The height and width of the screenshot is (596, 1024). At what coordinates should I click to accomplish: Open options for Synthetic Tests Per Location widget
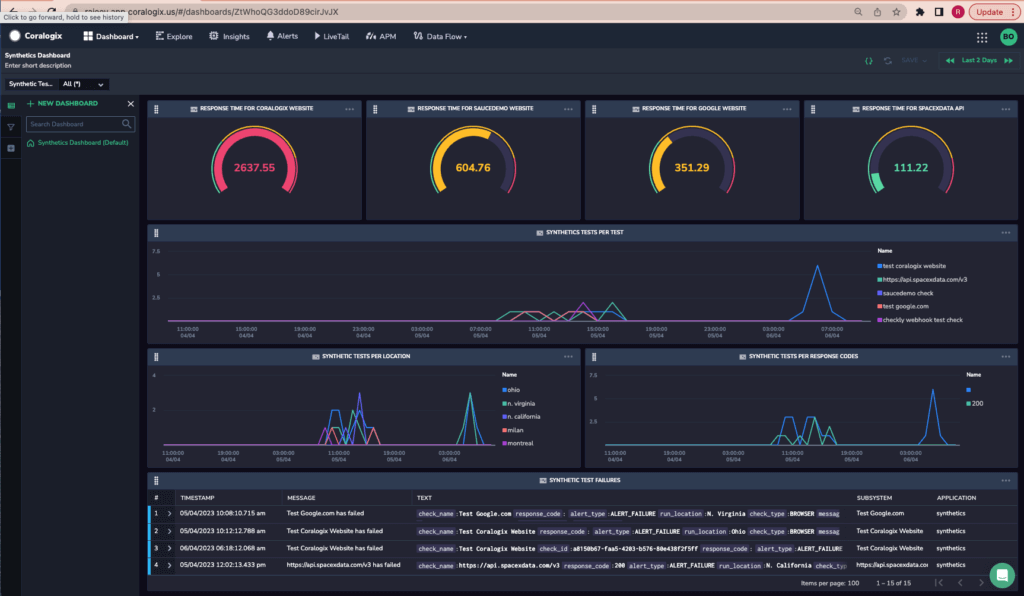point(568,356)
